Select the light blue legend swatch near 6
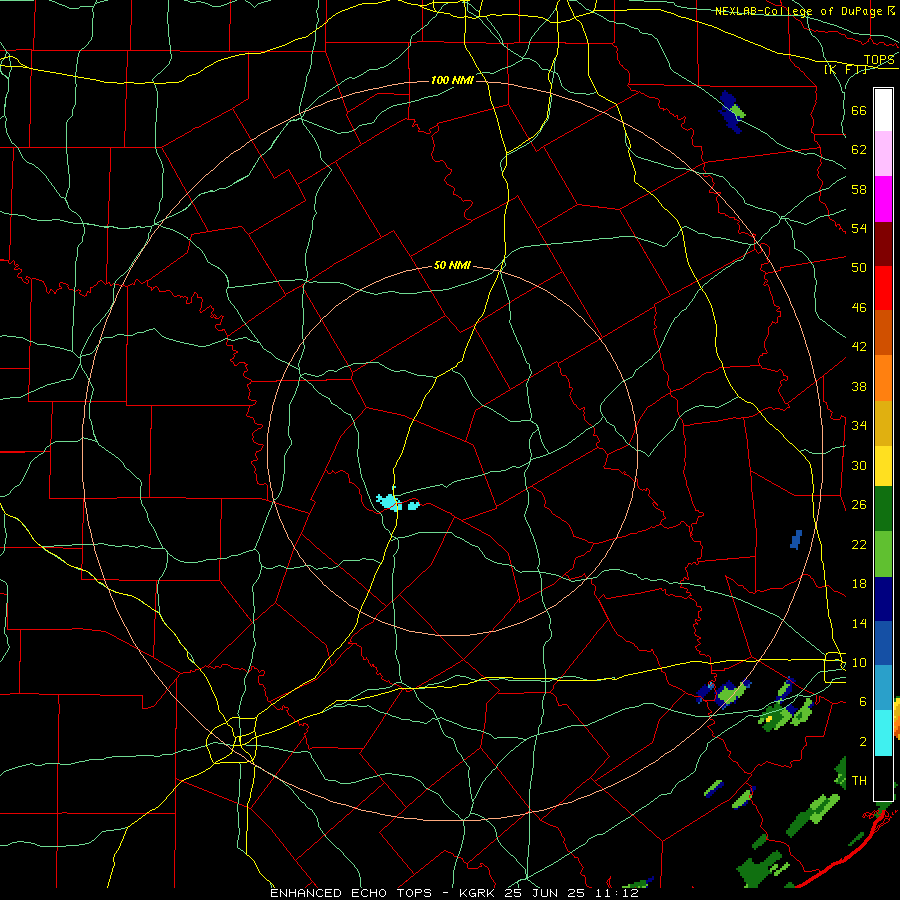Image resolution: width=900 pixels, height=900 pixels. (x=883, y=688)
